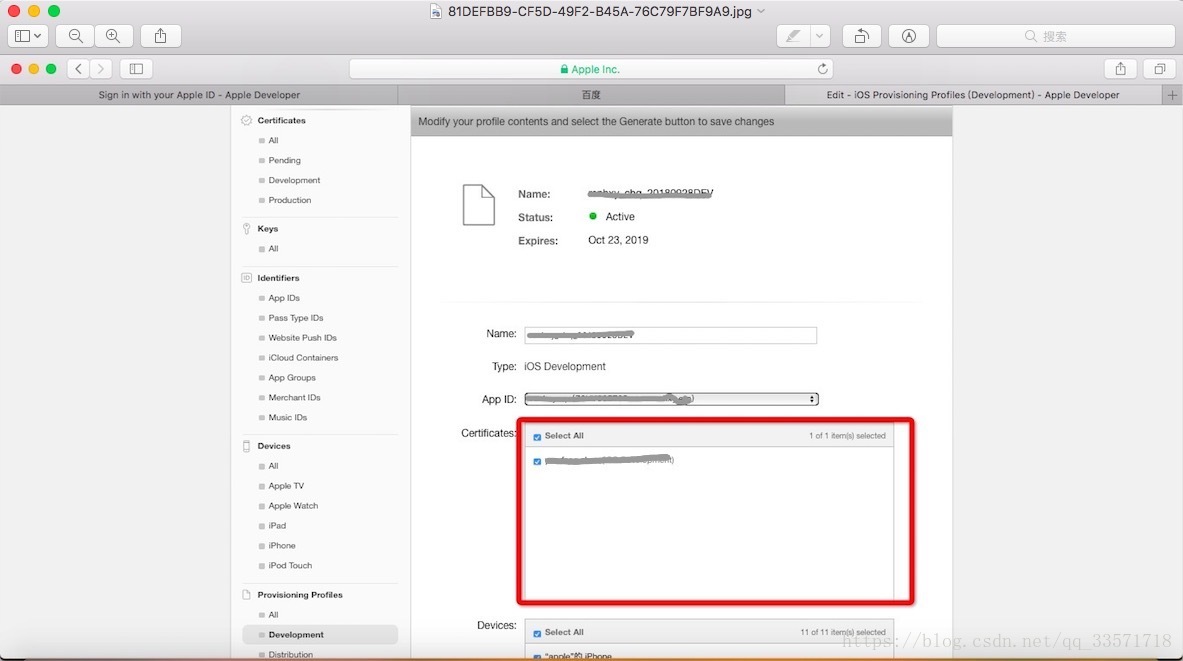Open iPad devices in sidebar
This screenshot has height=661, width=1183.
pos(277,525)
